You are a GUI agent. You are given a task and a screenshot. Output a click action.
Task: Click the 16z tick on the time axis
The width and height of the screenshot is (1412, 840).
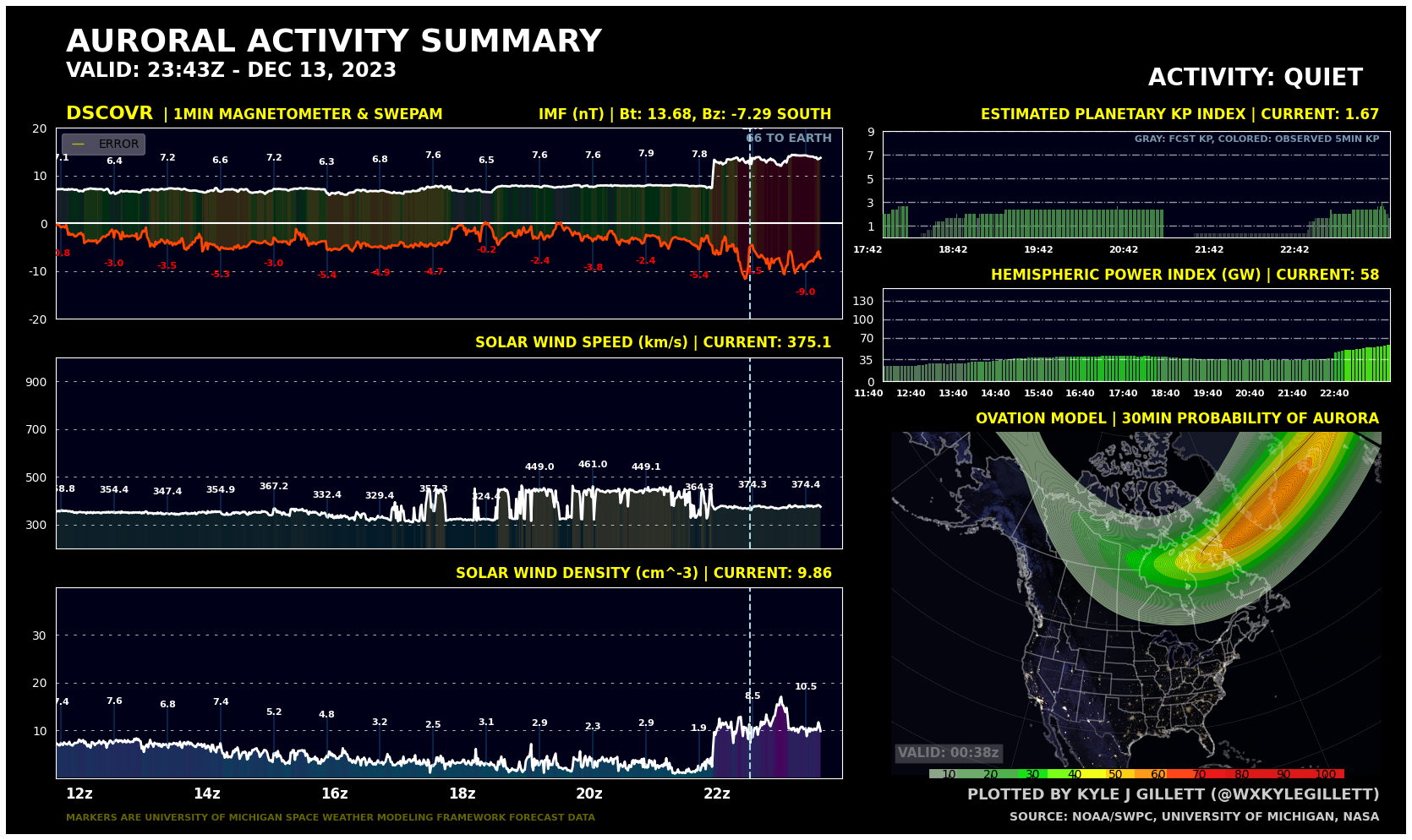335,794
